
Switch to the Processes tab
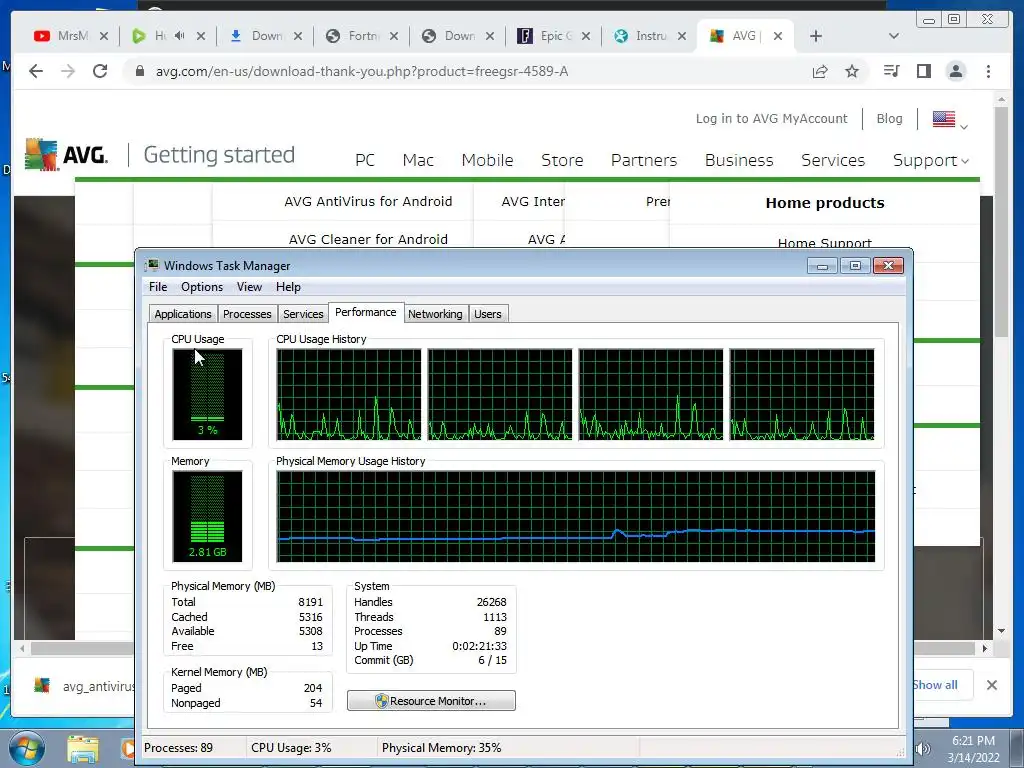247,314
